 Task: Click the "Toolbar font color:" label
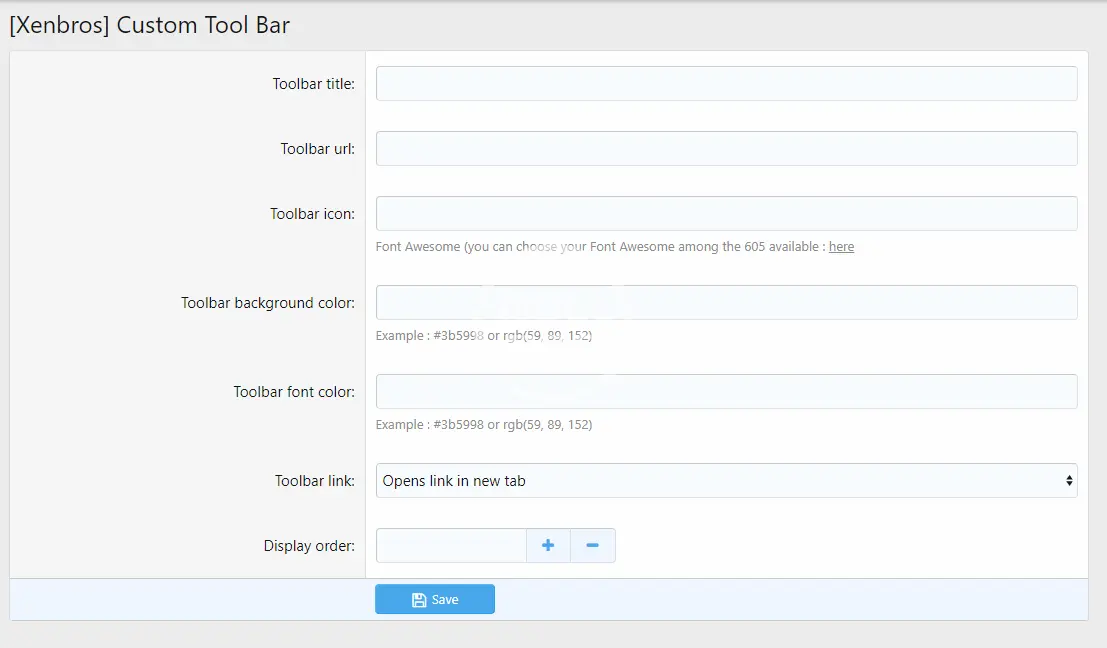point(294,392)
